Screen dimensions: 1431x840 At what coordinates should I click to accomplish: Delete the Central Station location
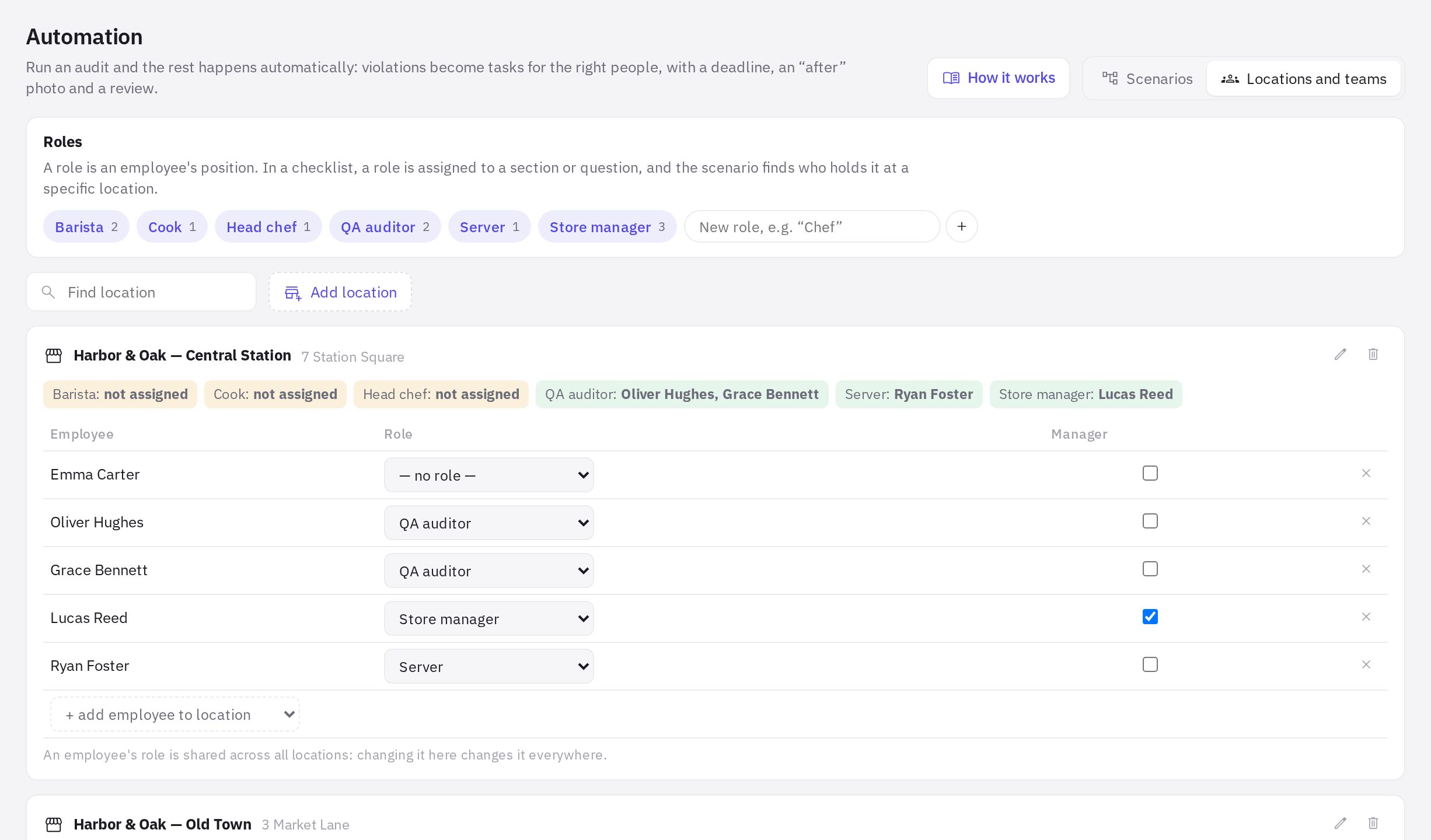click(x=1373, y=355)
